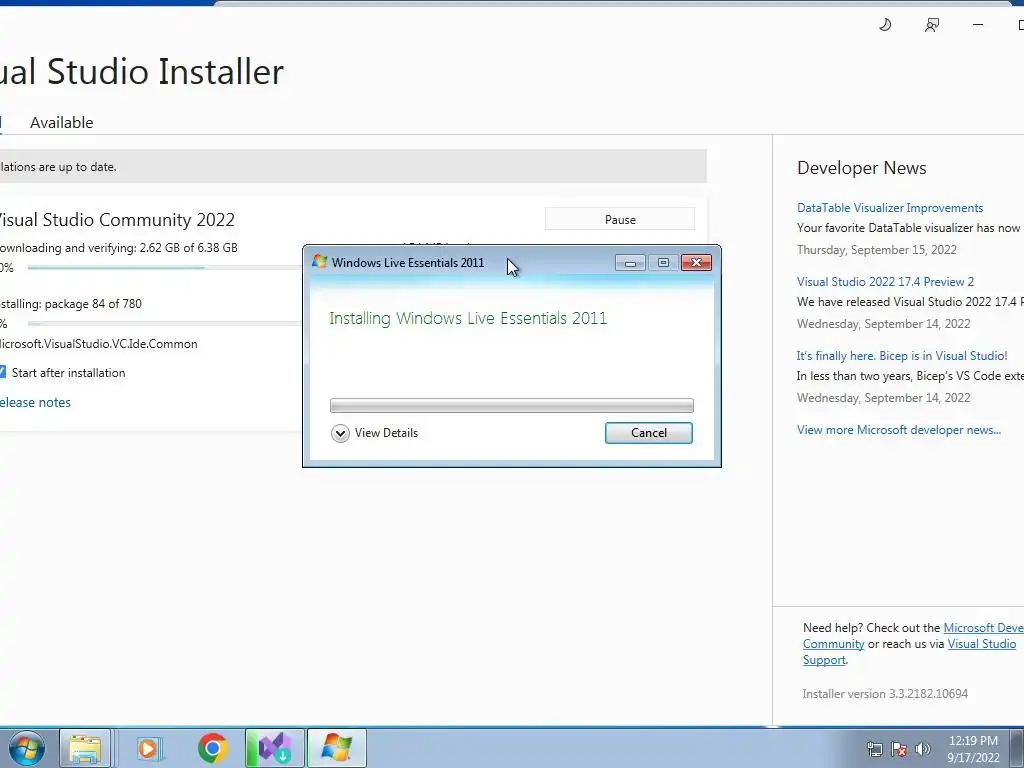Switch to Visual Studio Installer taskbar icon
1024x768 pixels.
tap(274, 748)
